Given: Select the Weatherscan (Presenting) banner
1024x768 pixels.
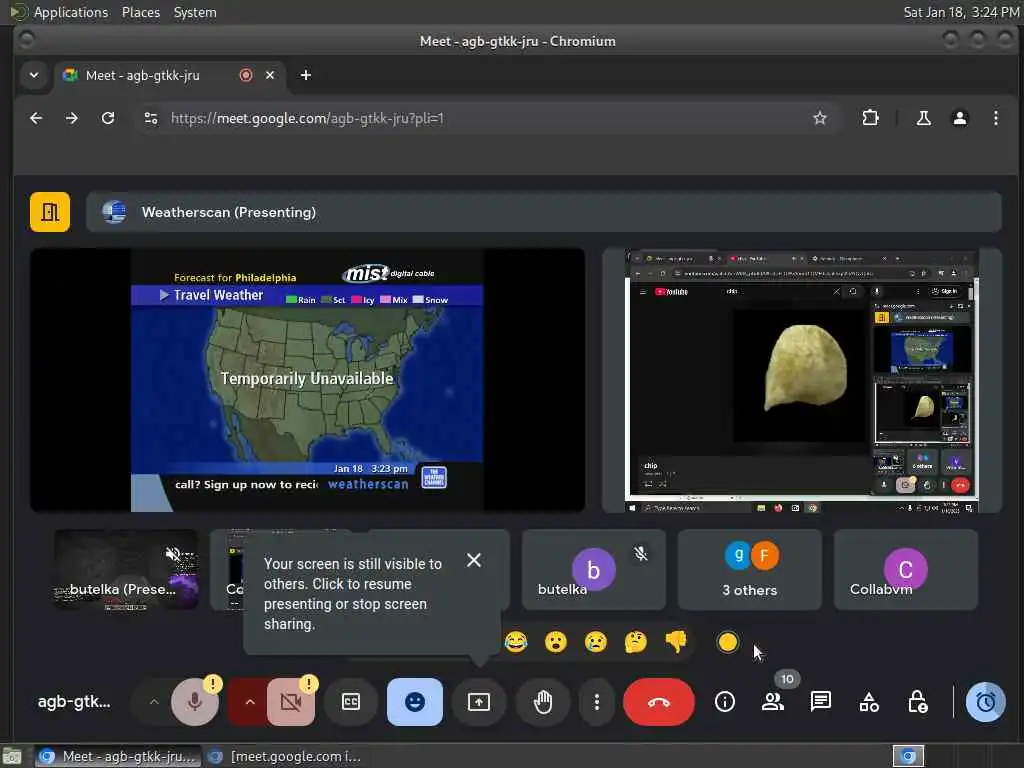Looking at the screenshot, I should point(543,212).
